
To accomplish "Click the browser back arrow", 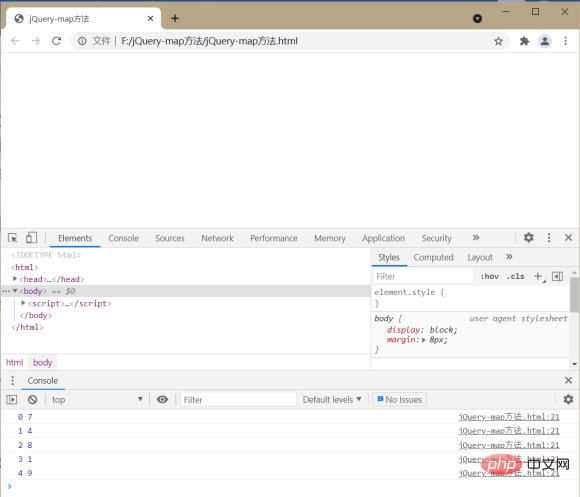I will coord(15,41).
